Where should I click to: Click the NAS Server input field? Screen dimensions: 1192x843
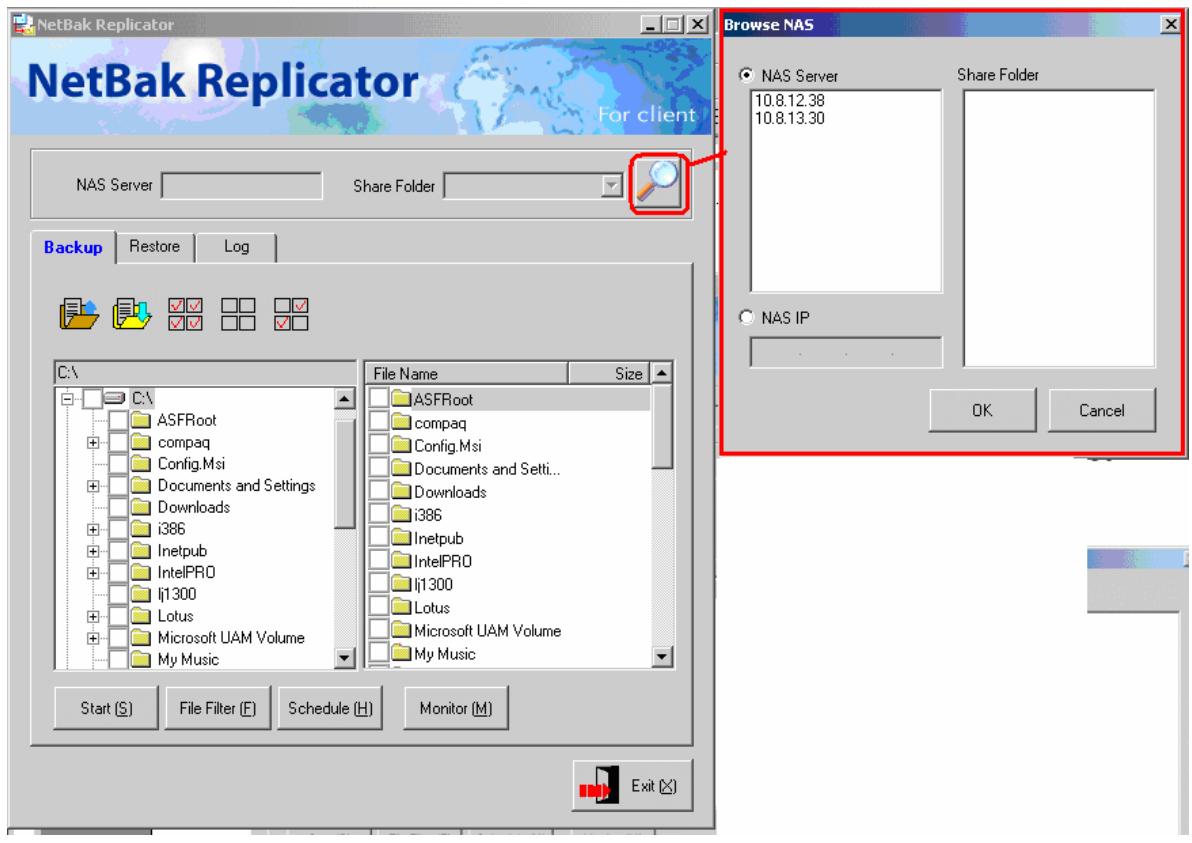pos(242,185)
